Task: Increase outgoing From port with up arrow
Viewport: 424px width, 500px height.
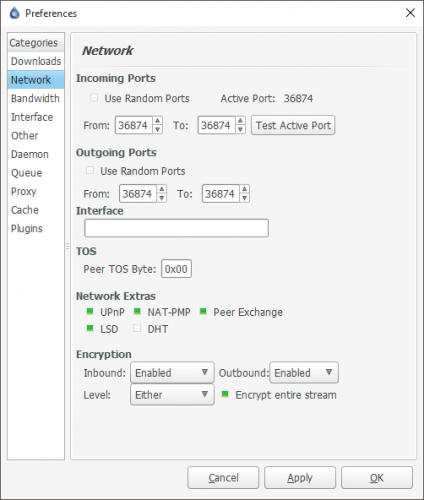Action: (x=162, y=189)
